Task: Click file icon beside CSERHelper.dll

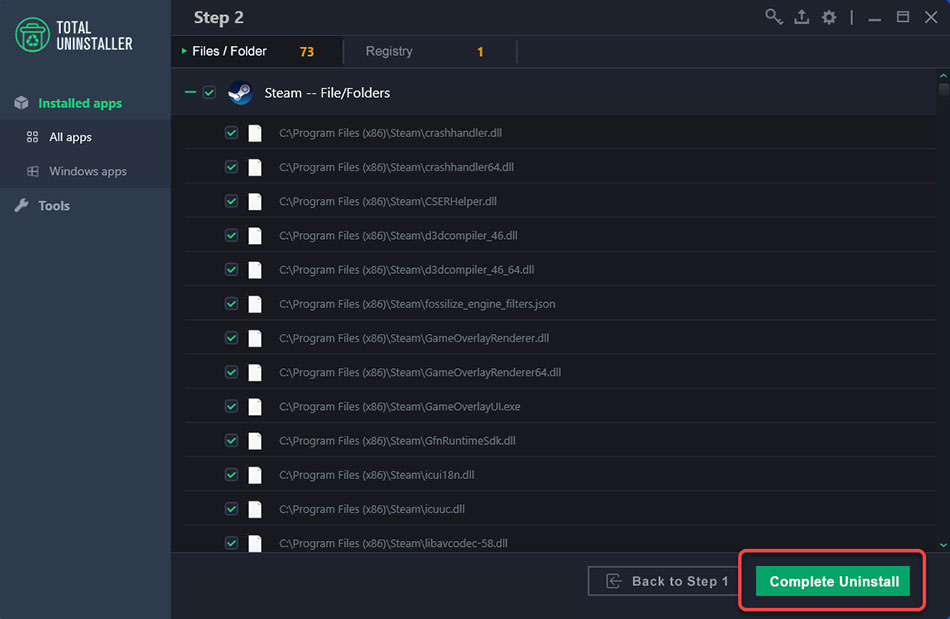Action: (255, 201)
